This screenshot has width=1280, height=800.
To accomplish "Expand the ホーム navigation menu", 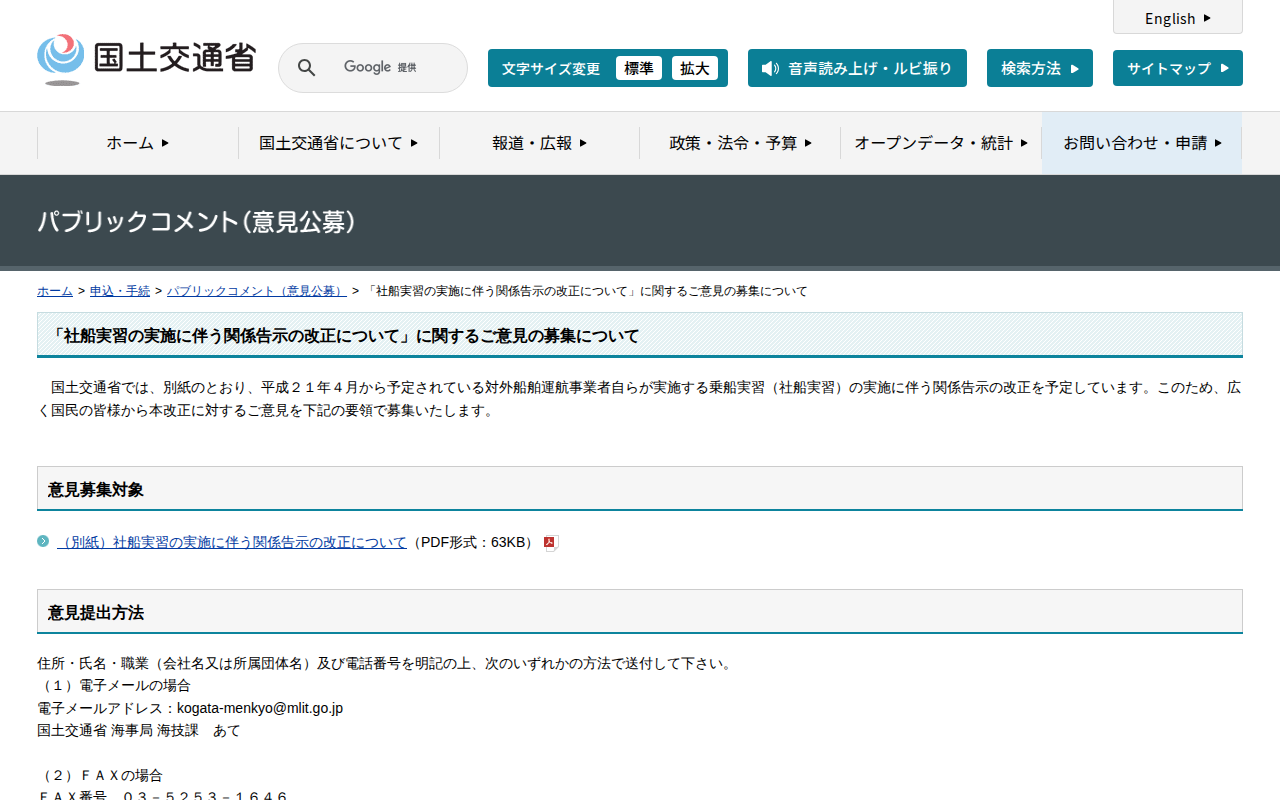I will click(138, 143).
